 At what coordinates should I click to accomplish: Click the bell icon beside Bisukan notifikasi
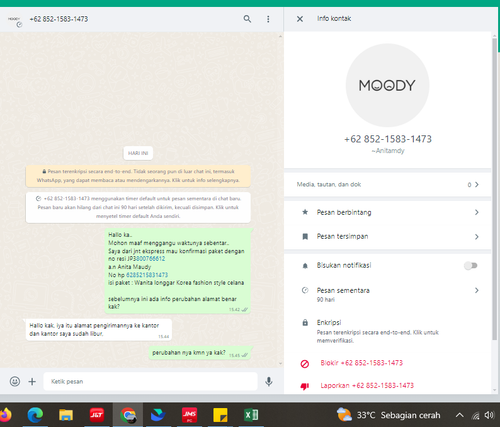305,266
